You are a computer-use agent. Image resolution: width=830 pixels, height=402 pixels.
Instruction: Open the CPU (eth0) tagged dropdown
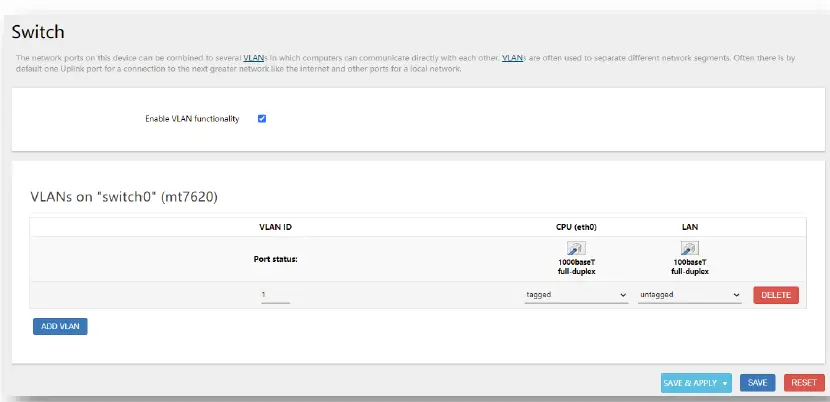coord(576,295)
